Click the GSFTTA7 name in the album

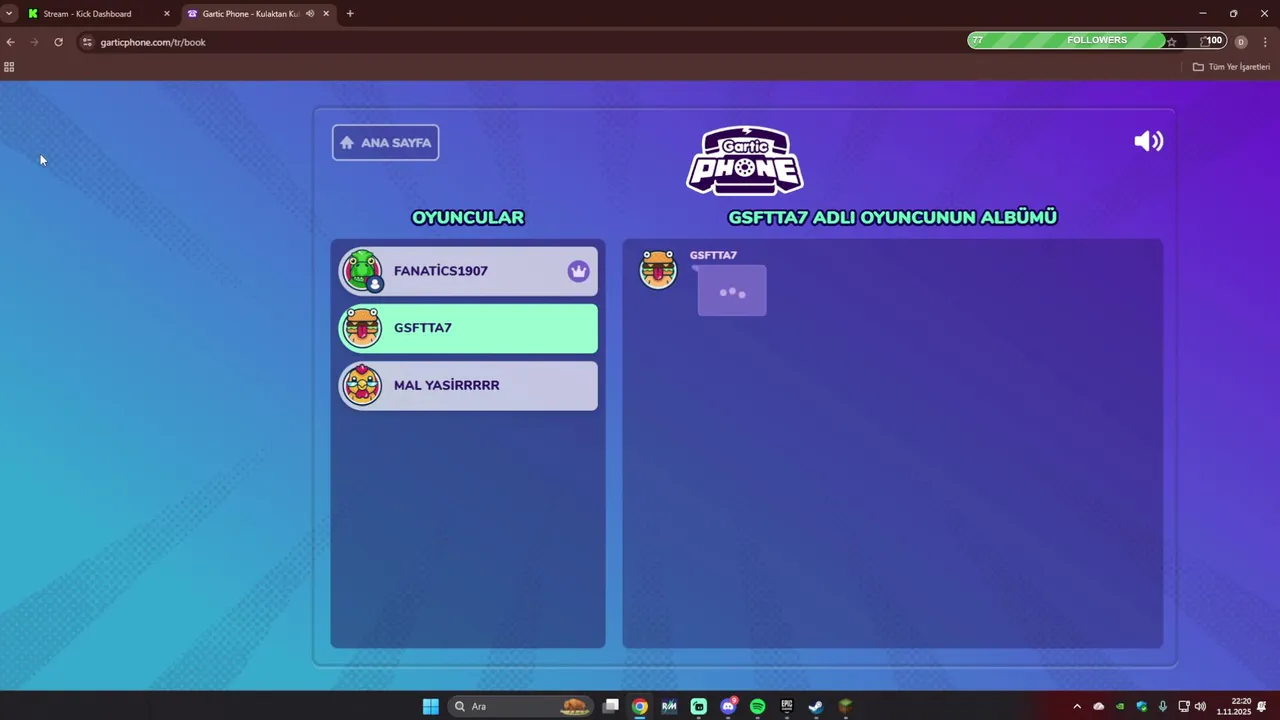713,255
